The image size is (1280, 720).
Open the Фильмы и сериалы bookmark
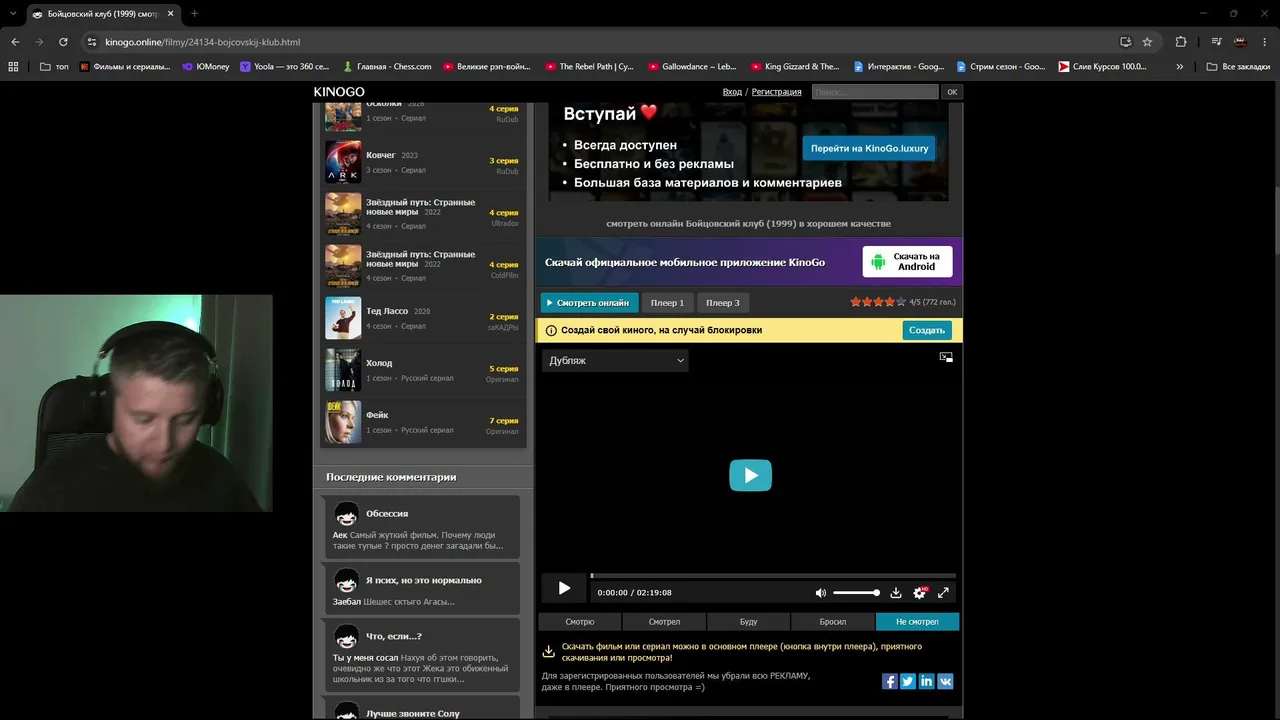(125, 67)
